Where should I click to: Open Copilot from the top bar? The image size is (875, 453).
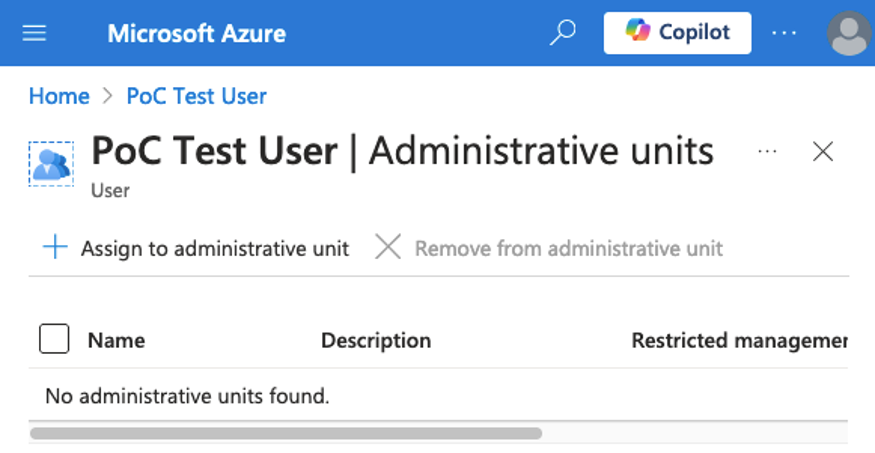click(677, 33)
